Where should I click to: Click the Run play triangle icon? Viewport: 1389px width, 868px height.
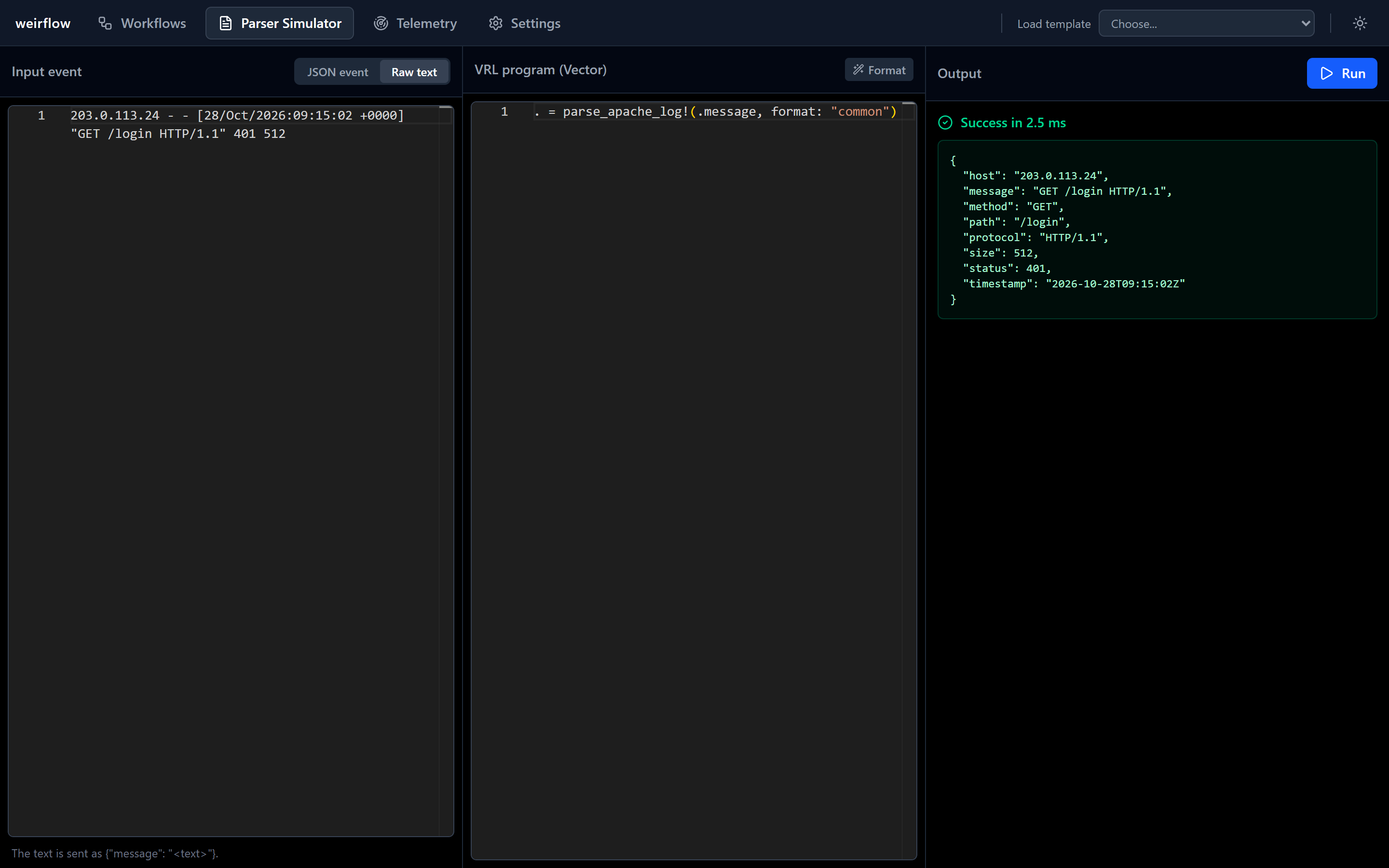1326,73
